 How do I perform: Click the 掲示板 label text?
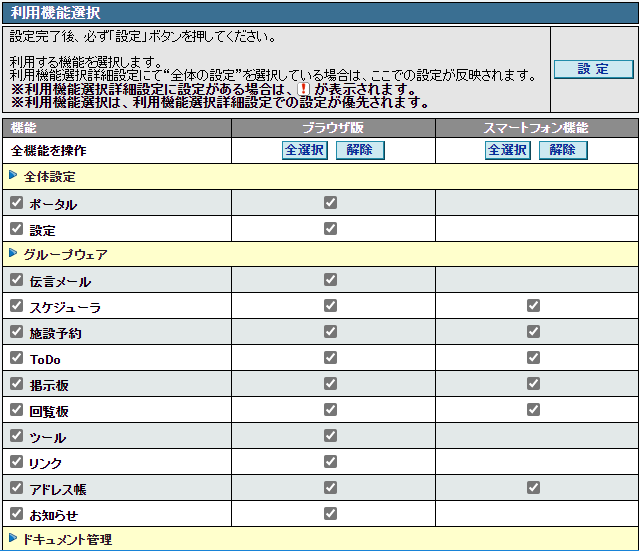tap(49, 386)
